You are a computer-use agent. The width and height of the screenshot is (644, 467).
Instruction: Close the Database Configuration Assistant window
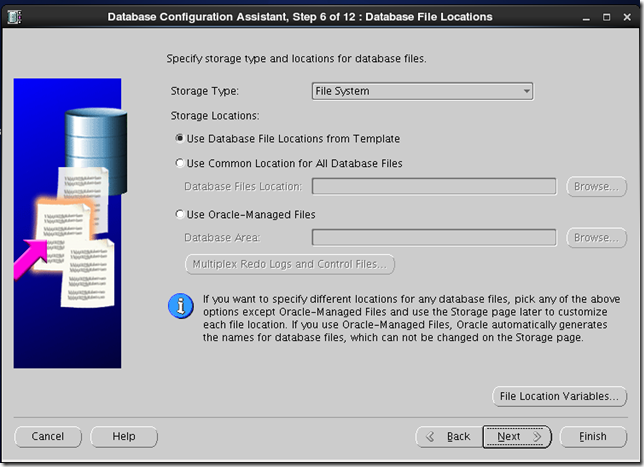pos(627,17)
